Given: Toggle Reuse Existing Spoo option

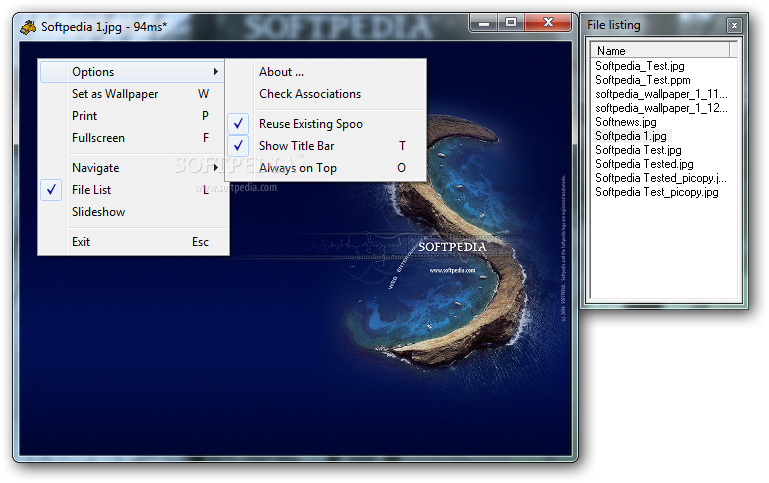Looking at the screenshot, I should [326, 124].
